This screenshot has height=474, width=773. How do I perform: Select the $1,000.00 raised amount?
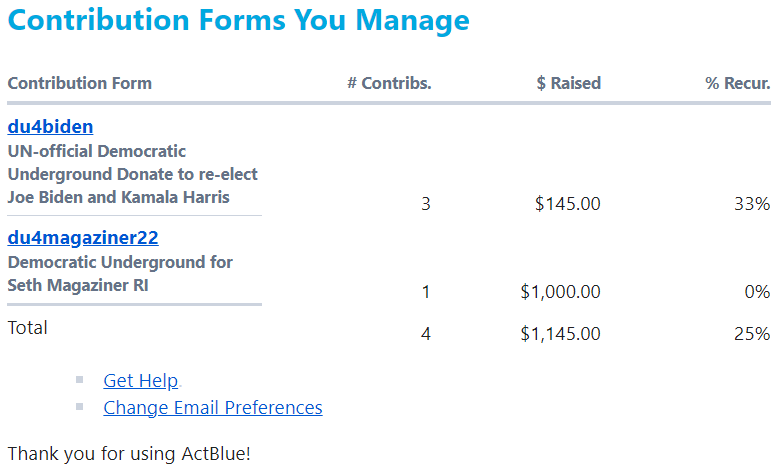pyautogui.click(x=561, y=292)
